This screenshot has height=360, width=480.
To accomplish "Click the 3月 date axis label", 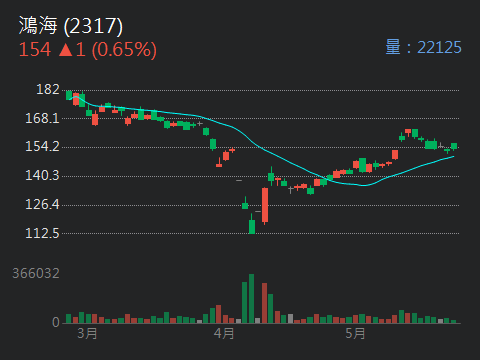I will 87,333.
